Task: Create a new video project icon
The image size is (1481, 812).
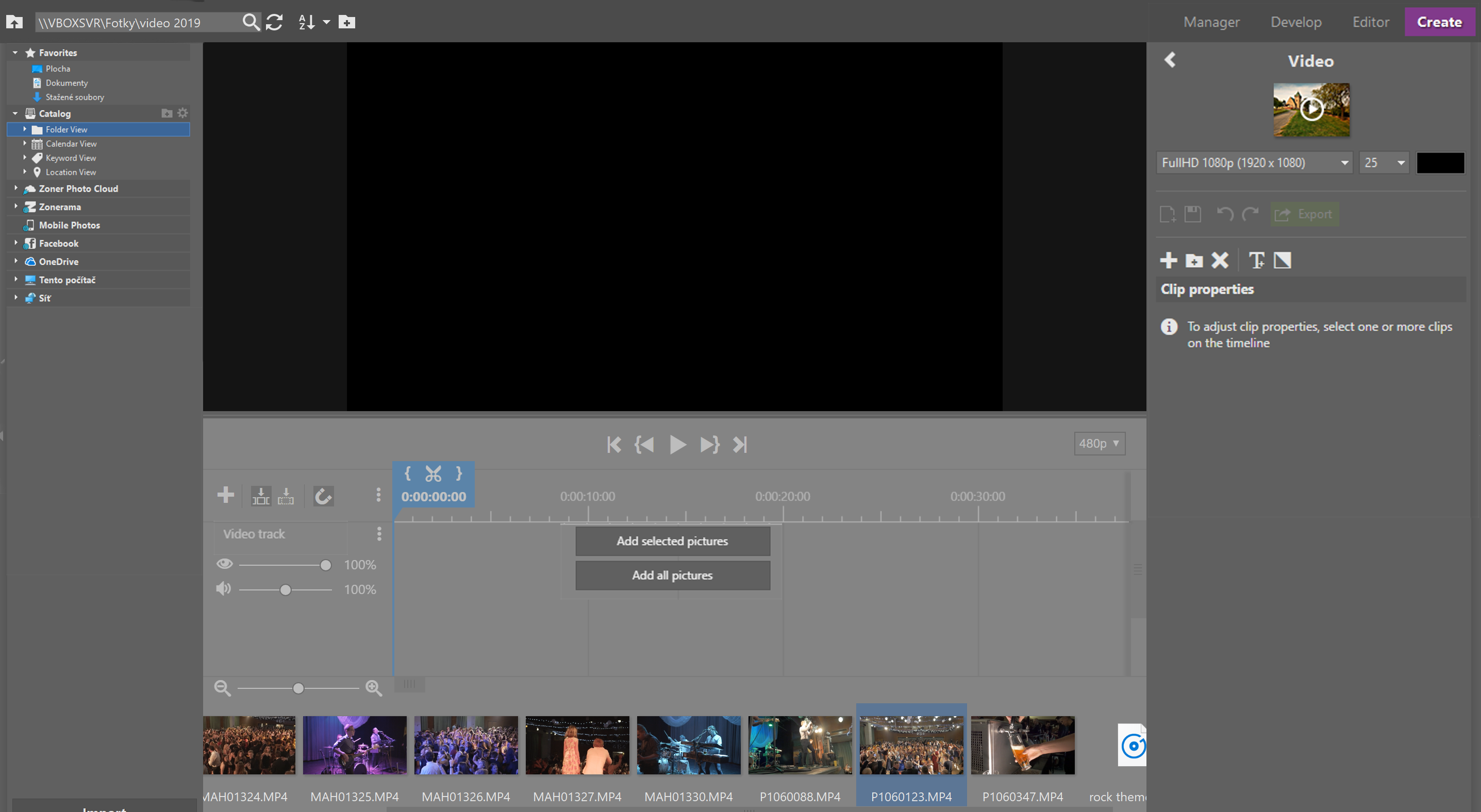Action: coord(1168,214)
